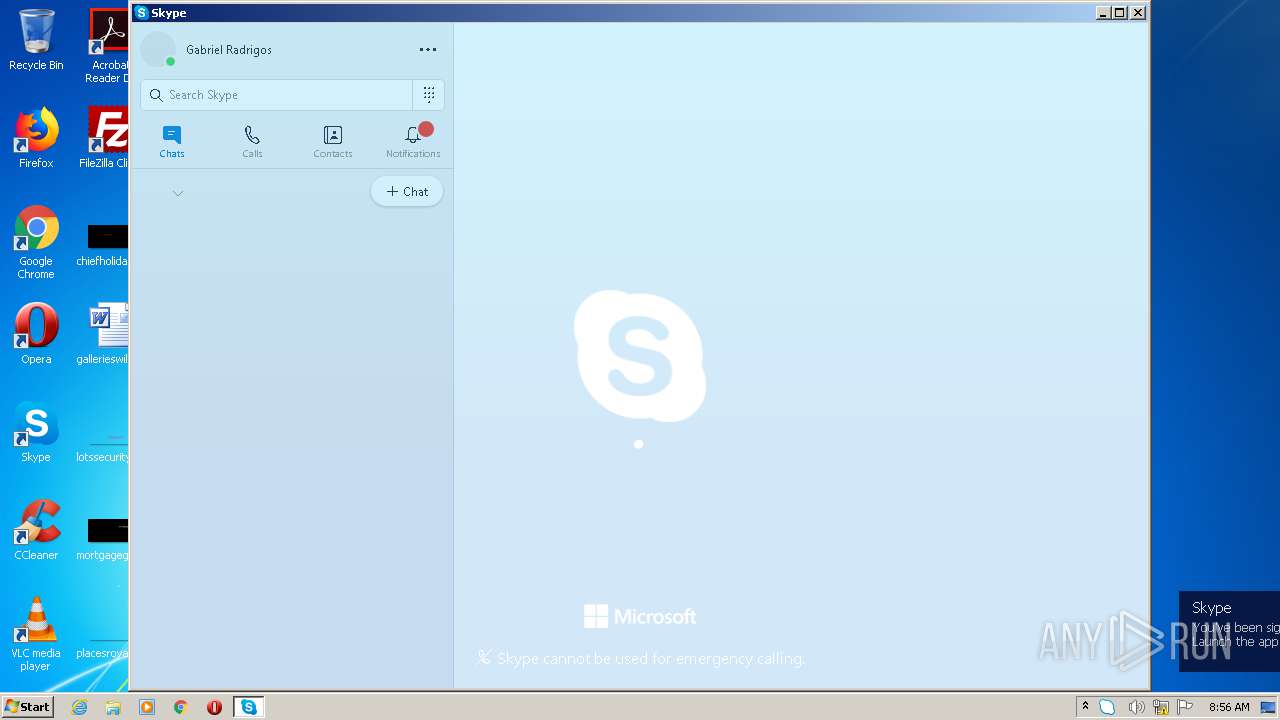Image resolution: width=1280 pixels, height=720 pixels.
Task: View the Notifications tab
Action: coord(413,141)
